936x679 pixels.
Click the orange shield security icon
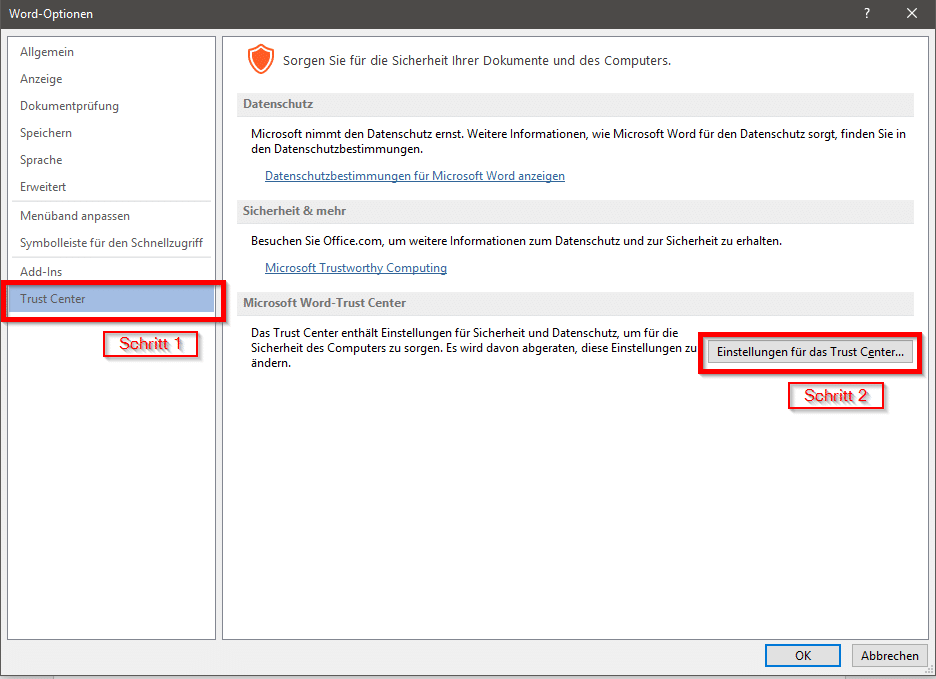click(x=260, y=60)
